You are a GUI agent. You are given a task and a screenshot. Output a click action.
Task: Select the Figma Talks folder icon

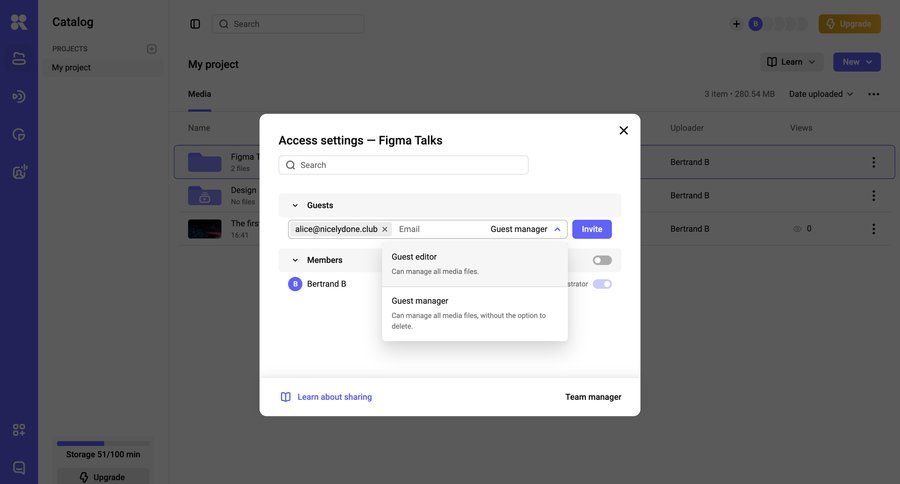204,162
